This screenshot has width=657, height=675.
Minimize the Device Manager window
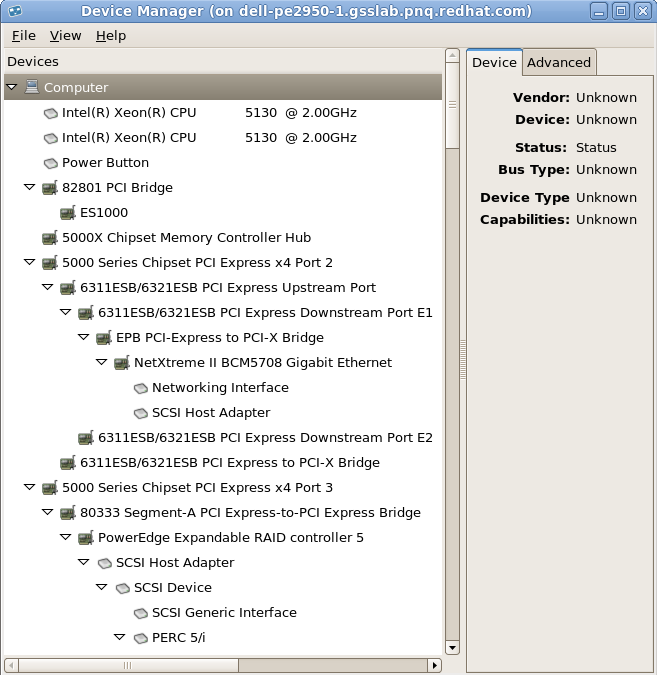click(x=599, y=11)
